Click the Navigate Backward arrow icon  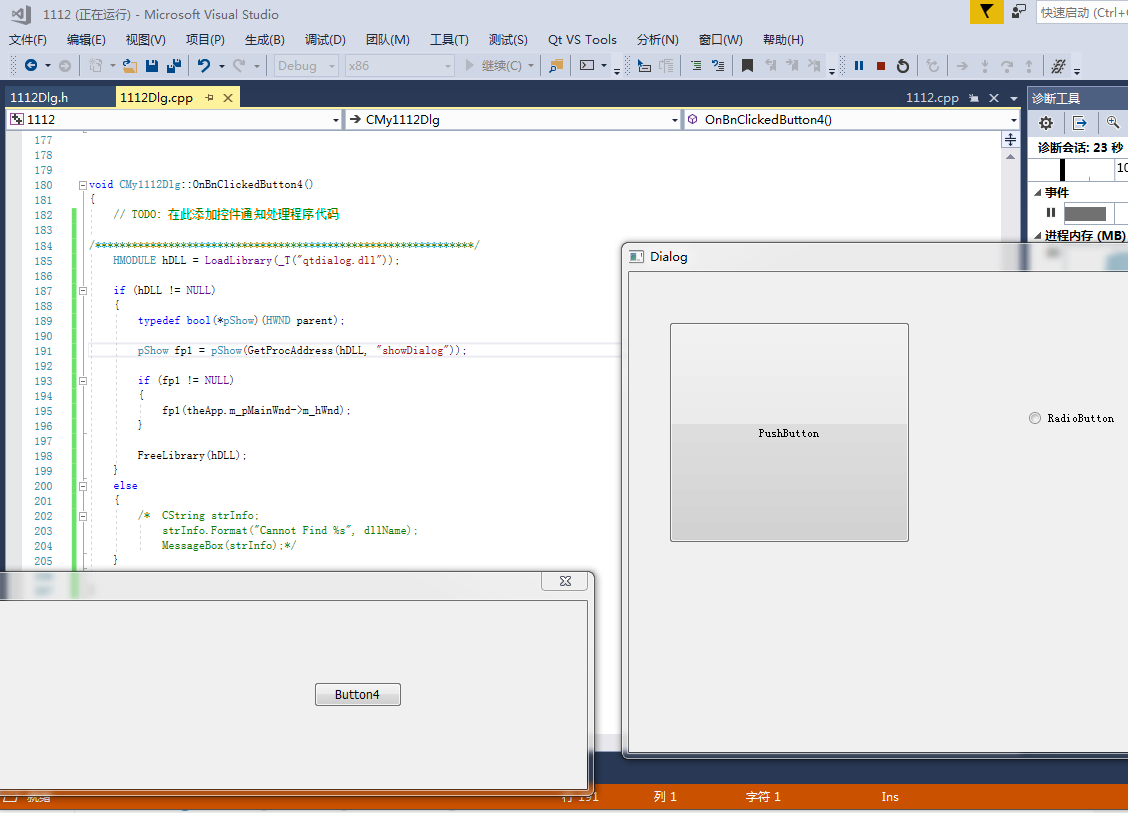click(x=30, y=66)
